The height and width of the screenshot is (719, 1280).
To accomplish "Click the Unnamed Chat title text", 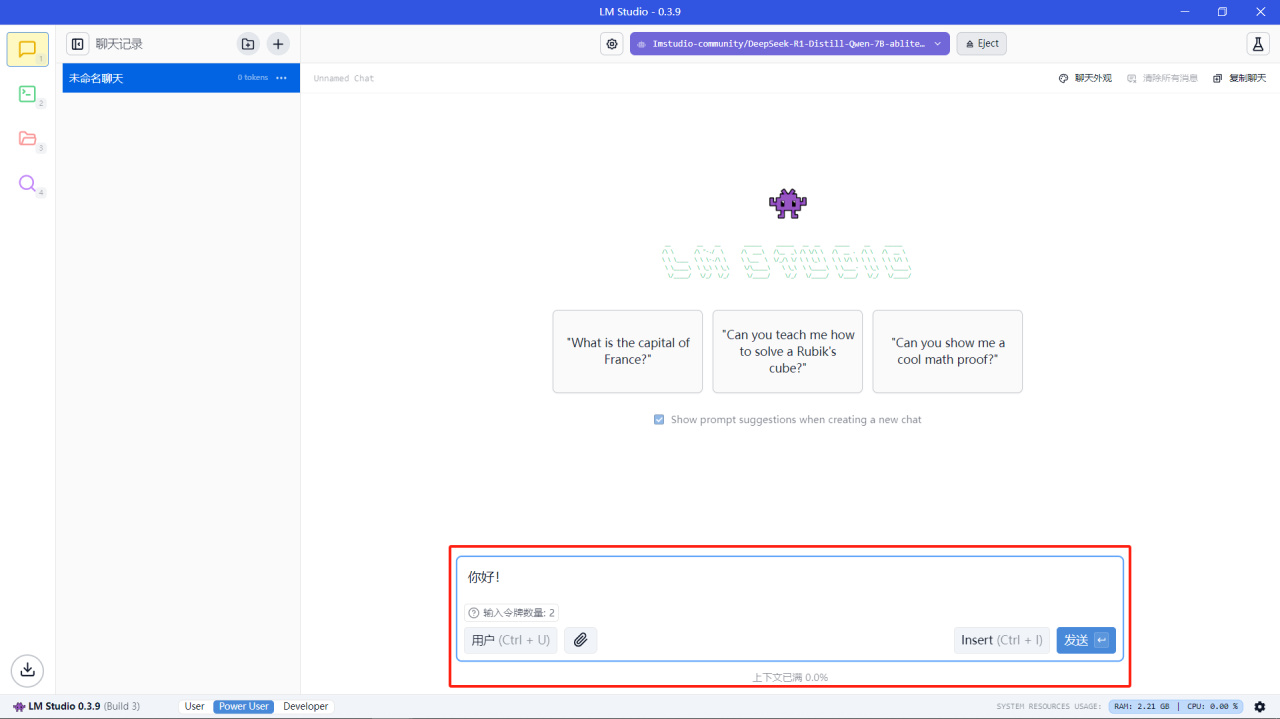I will pyautogui.click(x=344, y=78).
